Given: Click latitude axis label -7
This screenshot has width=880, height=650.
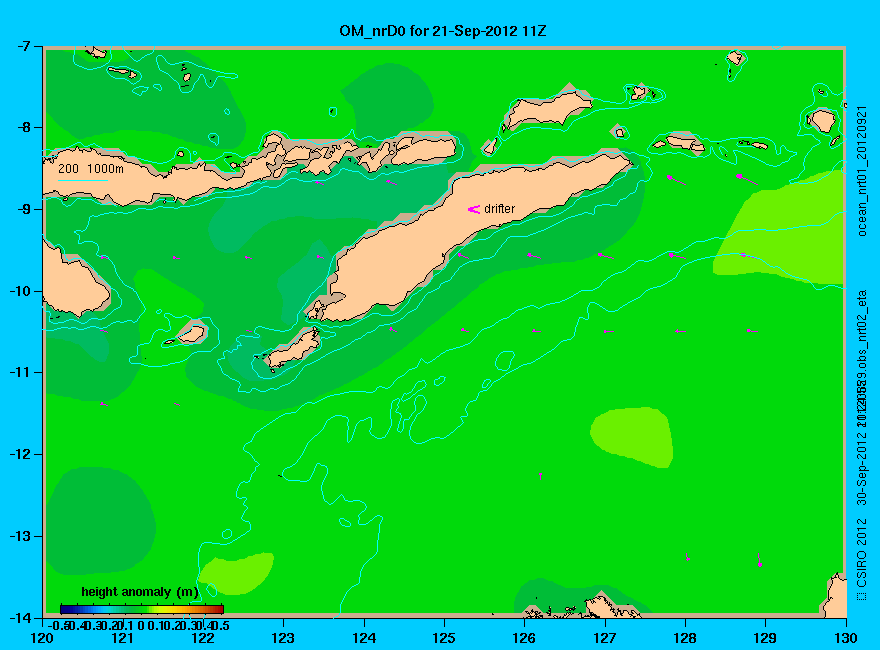Looking at the screenshot, I should pyautogui.click(x=25, y=46).
